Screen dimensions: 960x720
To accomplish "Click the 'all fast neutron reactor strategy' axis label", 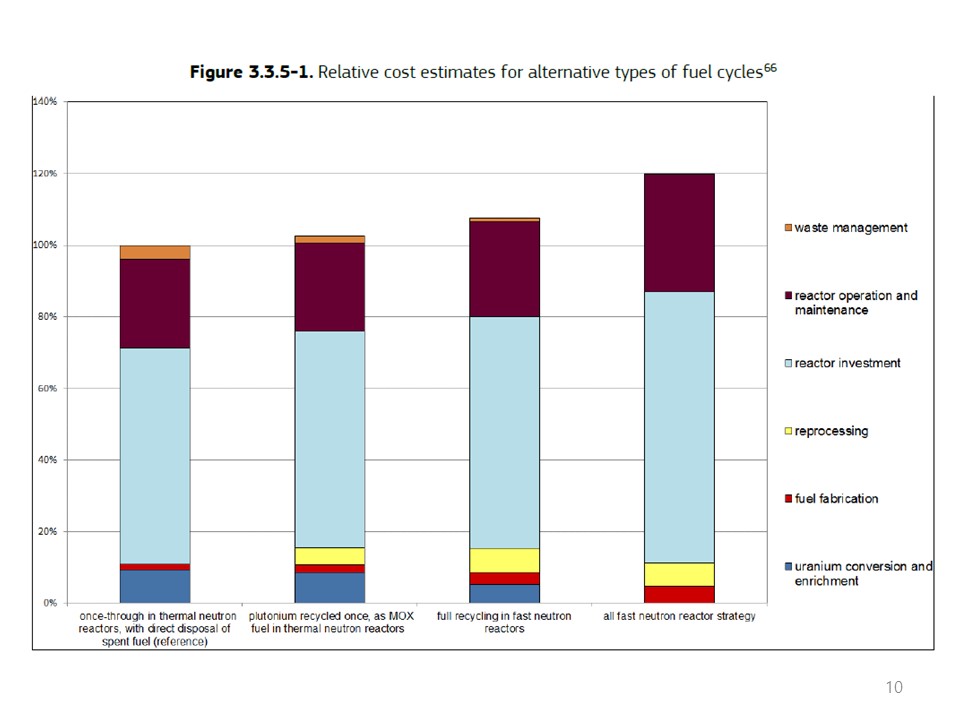I will (x=679, y=617).
